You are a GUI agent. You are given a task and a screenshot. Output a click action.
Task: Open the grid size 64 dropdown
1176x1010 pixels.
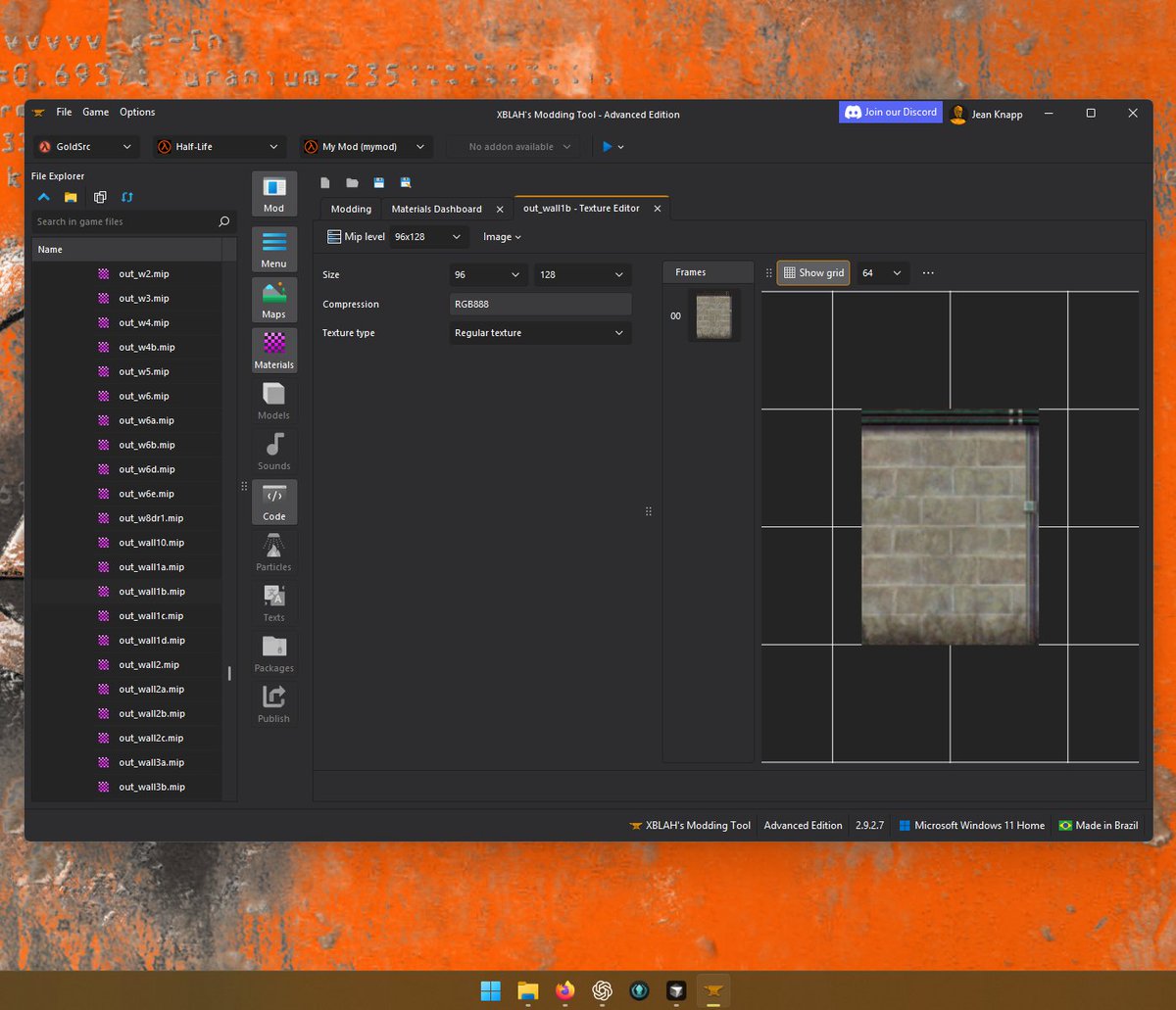(x=883, y=273)
